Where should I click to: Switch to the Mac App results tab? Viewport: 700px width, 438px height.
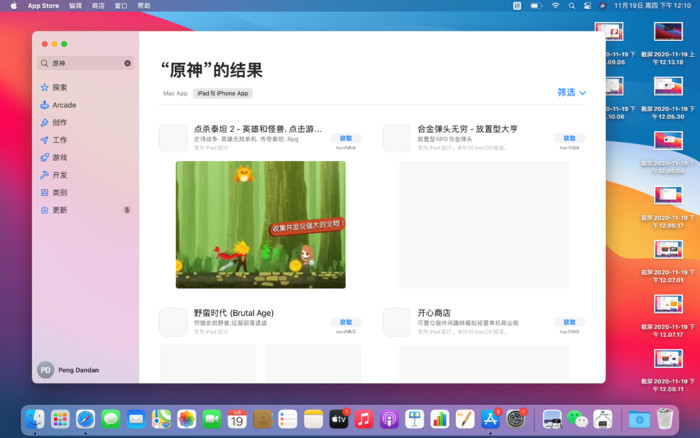tap(175, 93)
